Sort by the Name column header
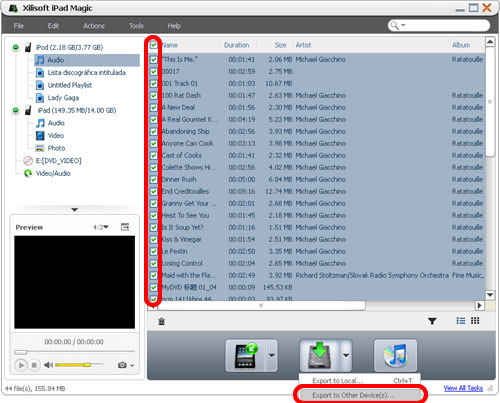 [x=170, y=45]
